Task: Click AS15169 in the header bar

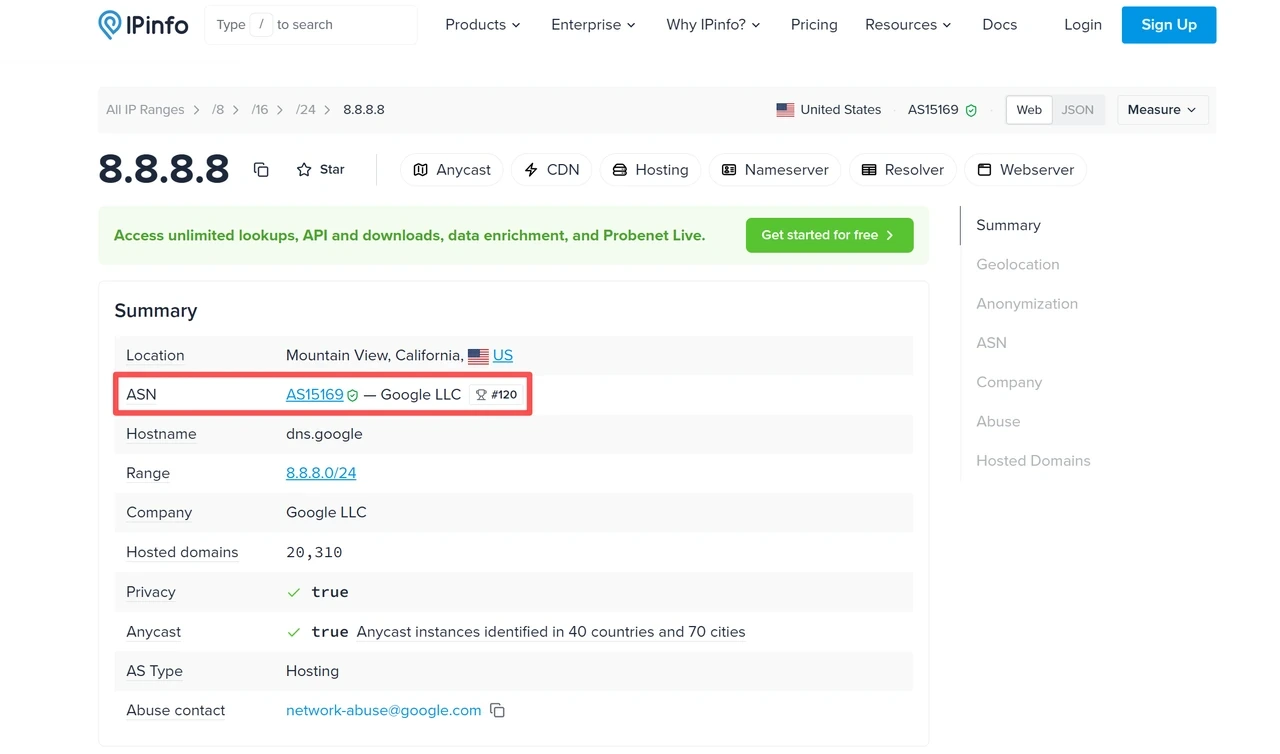Action: (933, 110)
